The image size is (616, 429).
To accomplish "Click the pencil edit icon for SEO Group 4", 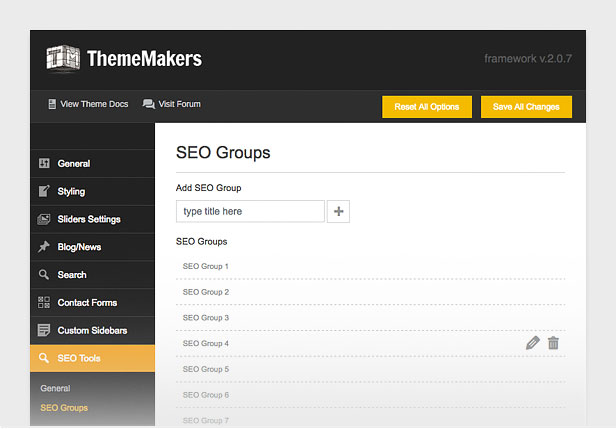I will [x=532, y=343].
